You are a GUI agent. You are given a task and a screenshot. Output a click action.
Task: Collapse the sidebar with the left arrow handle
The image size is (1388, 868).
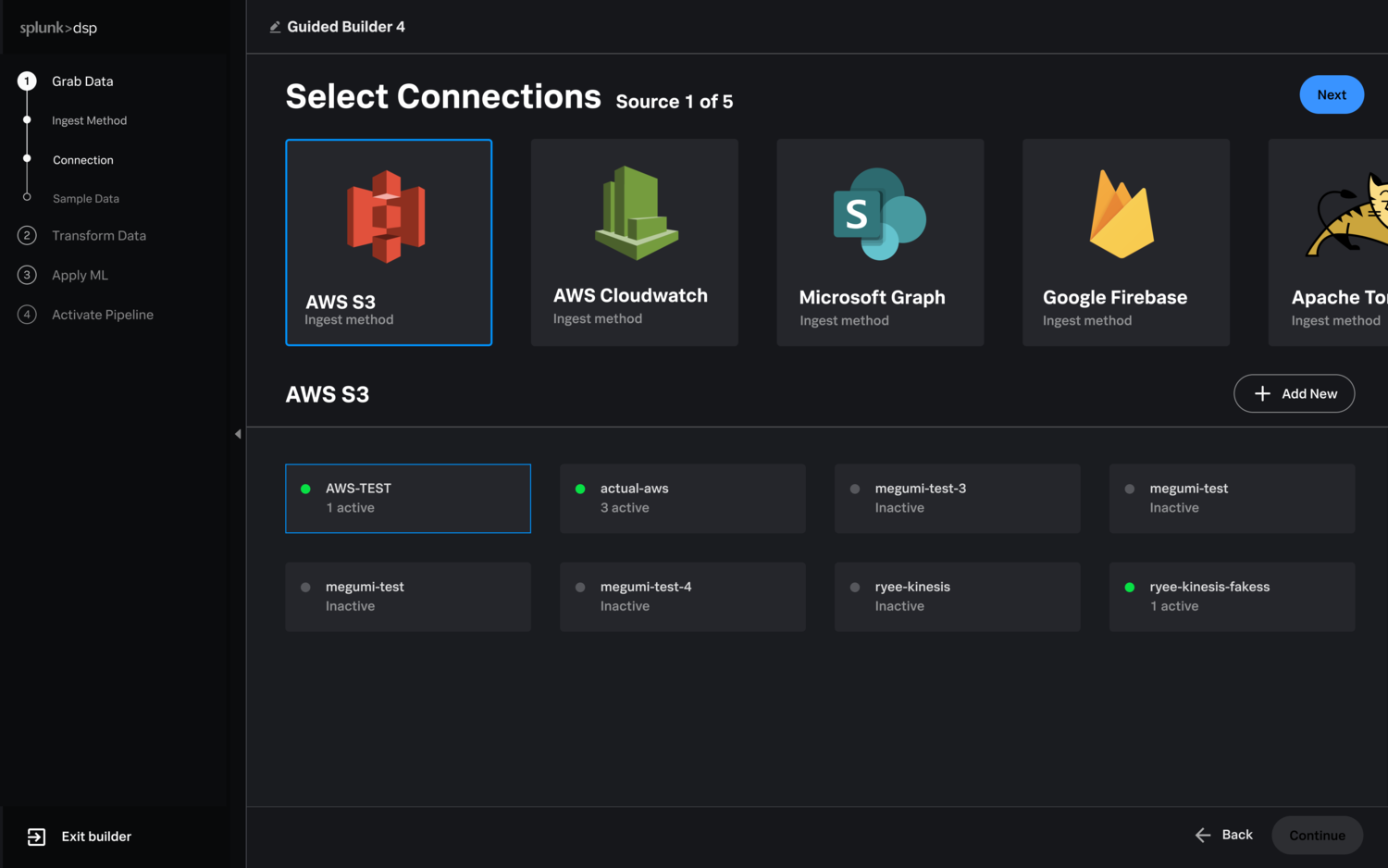[238, 434]
